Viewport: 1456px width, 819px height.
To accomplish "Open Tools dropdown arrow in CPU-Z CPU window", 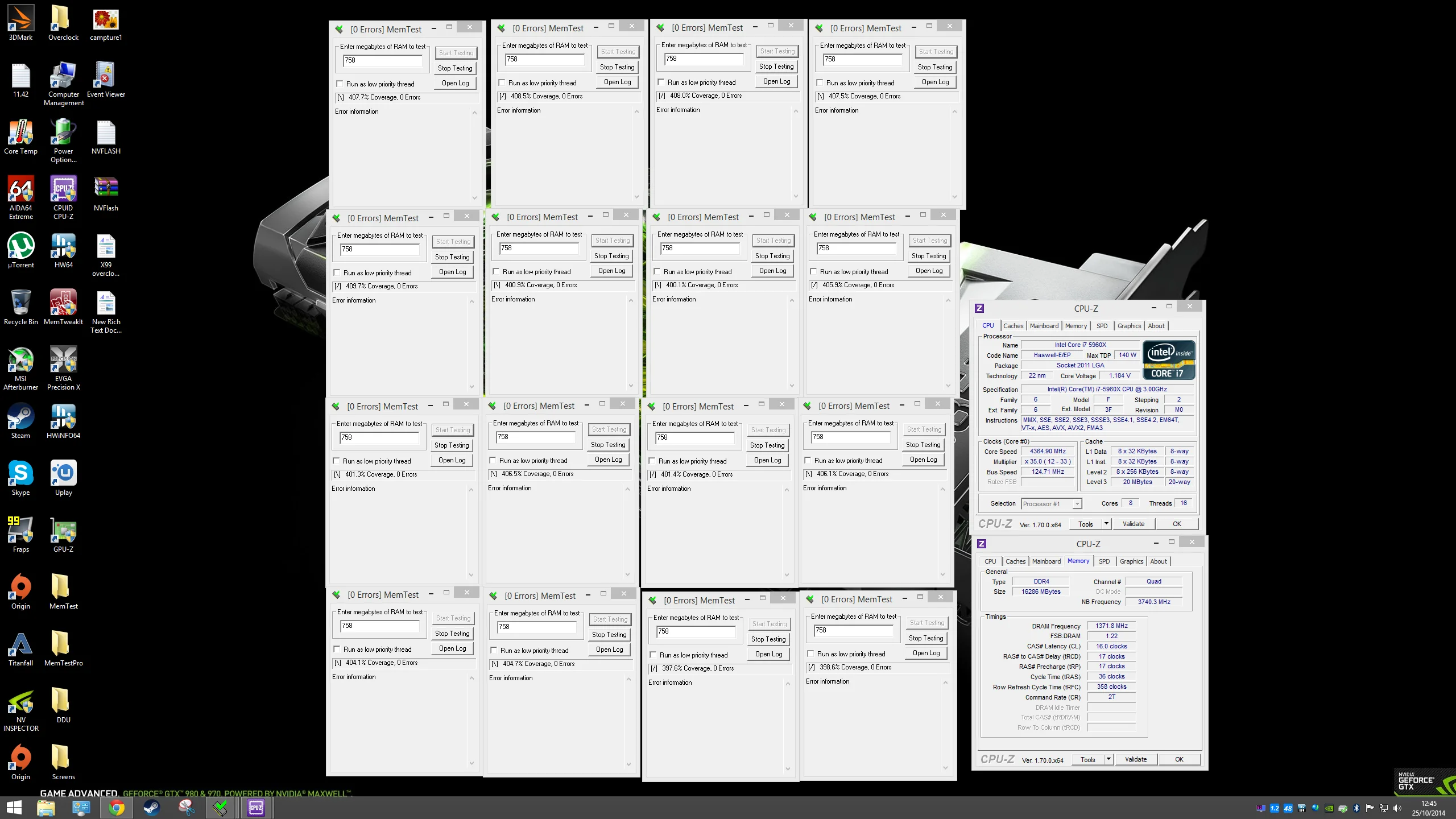I will point(1106,524).
